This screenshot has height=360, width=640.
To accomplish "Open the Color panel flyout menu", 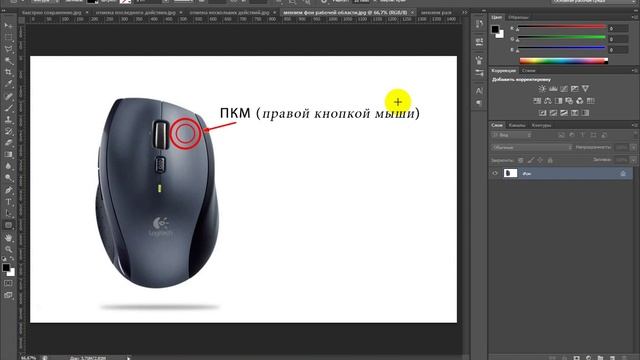I will pos(634,18).
